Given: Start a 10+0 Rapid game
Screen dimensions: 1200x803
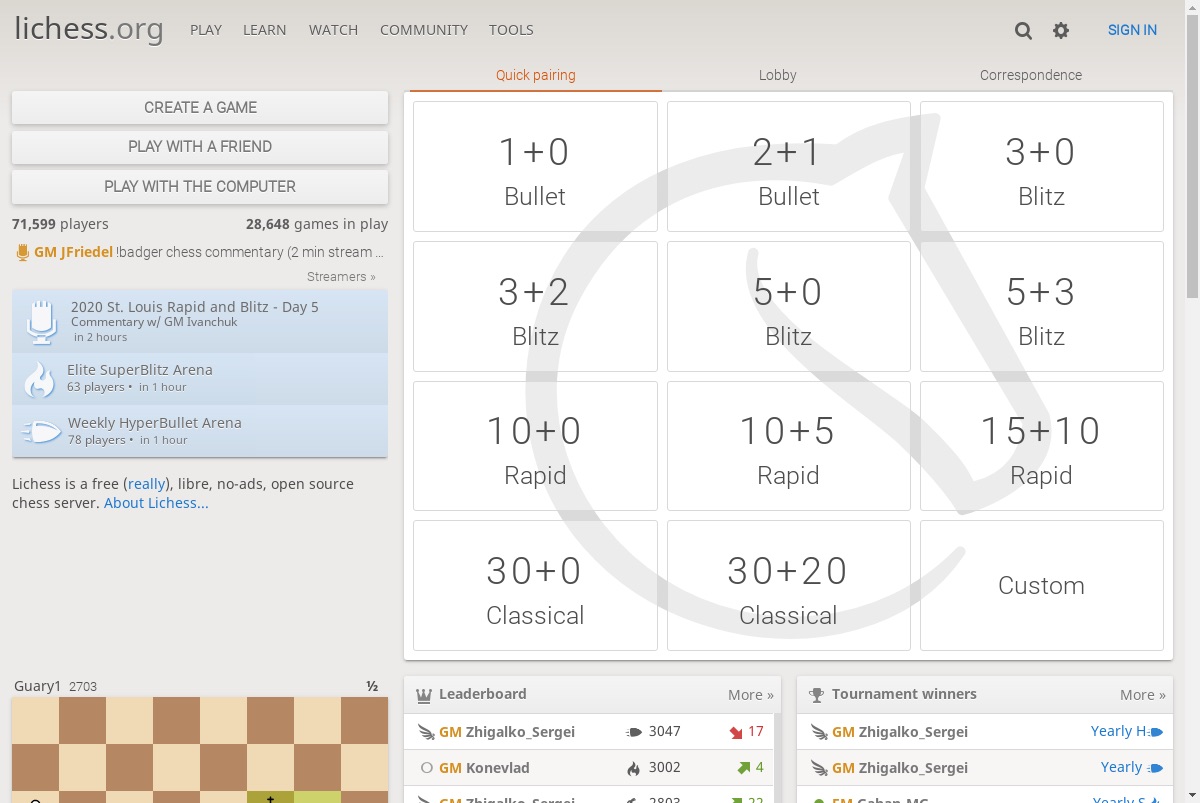Looking at the screenshot, I should click(535, 446).
